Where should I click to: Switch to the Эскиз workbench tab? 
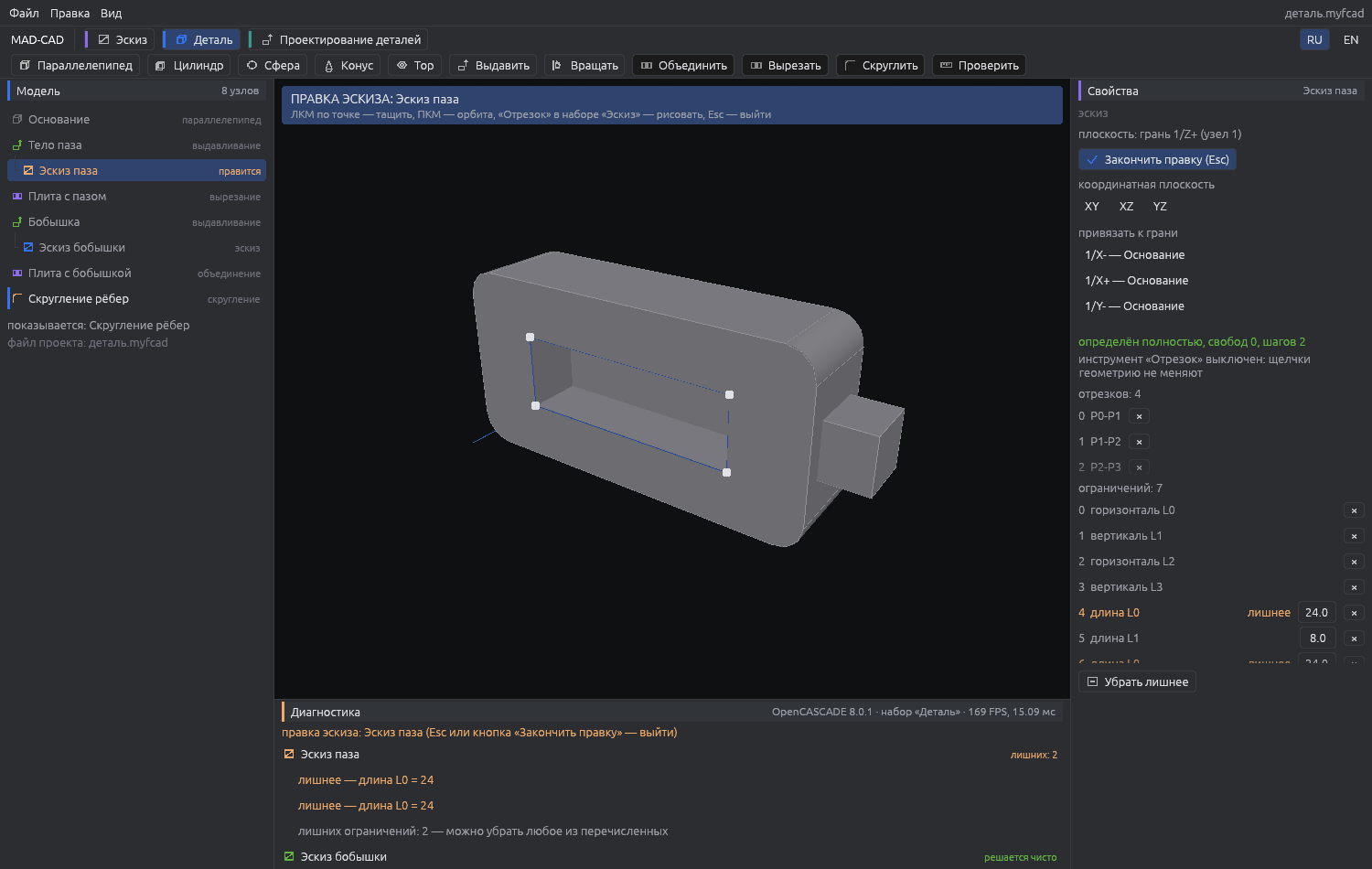pos(123,39)
